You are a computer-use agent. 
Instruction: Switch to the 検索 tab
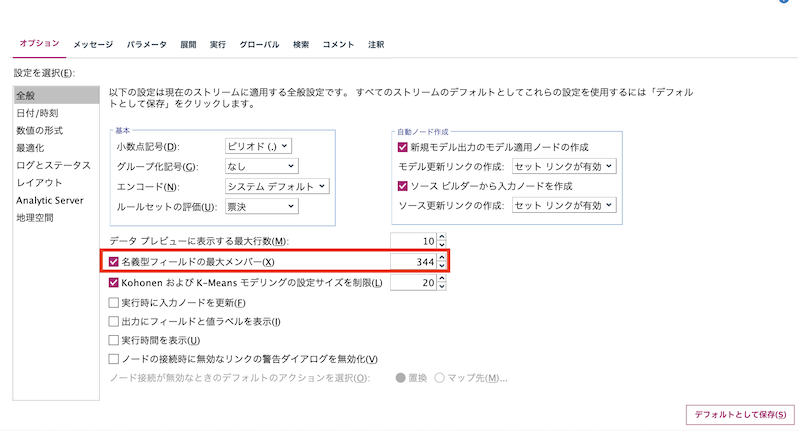pyautogui.click(x=301, y=45)
